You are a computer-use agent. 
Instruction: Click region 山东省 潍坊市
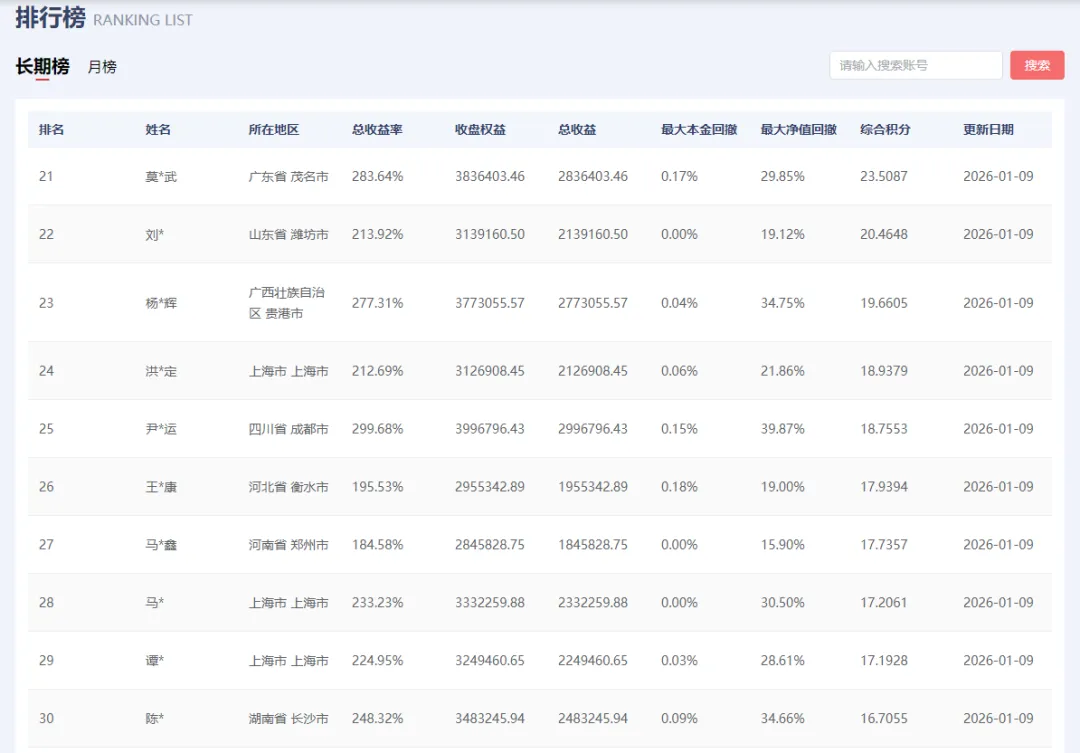tap(289, 234)
